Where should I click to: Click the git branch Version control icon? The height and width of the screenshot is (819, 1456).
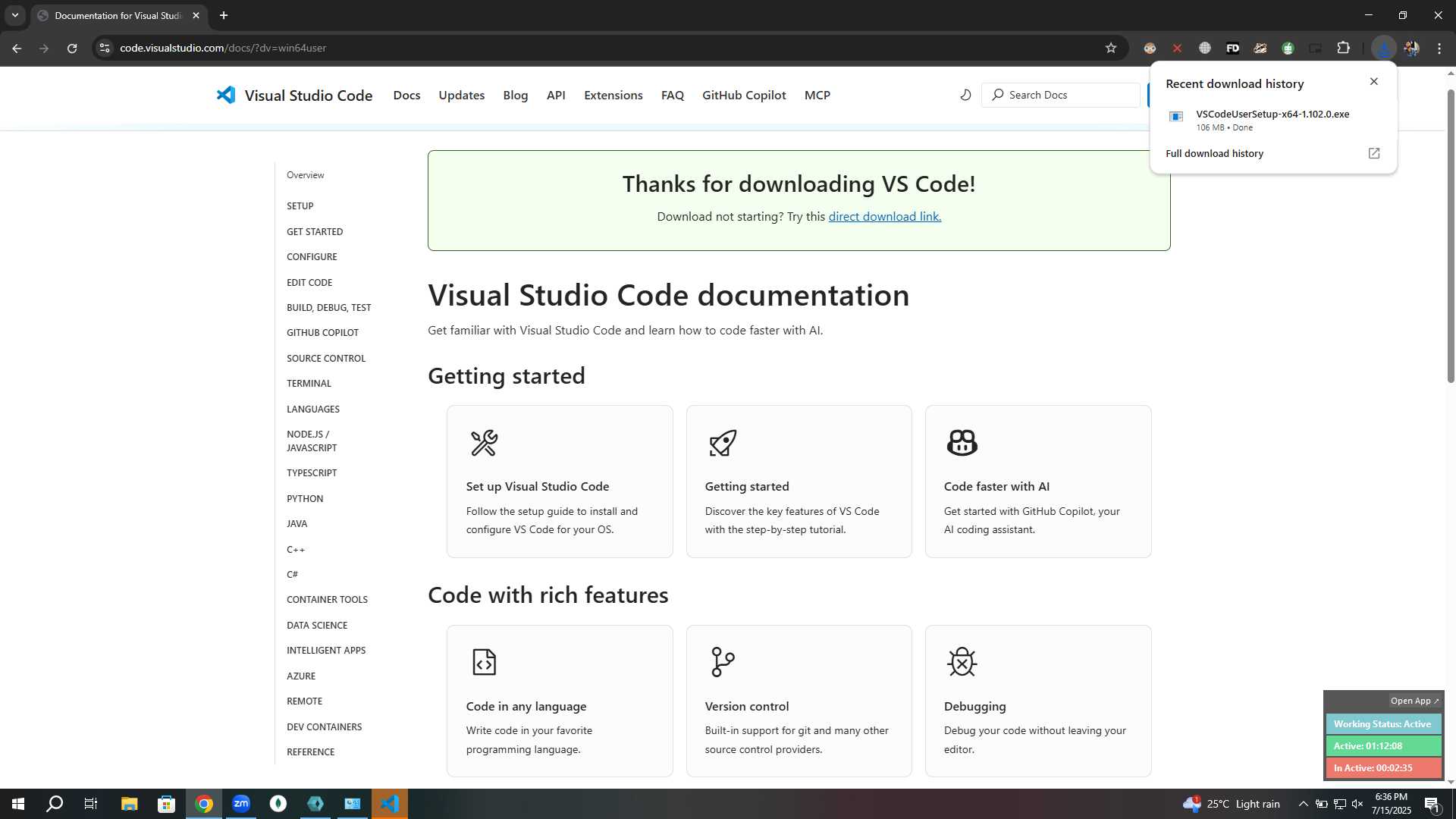point(723,662)
